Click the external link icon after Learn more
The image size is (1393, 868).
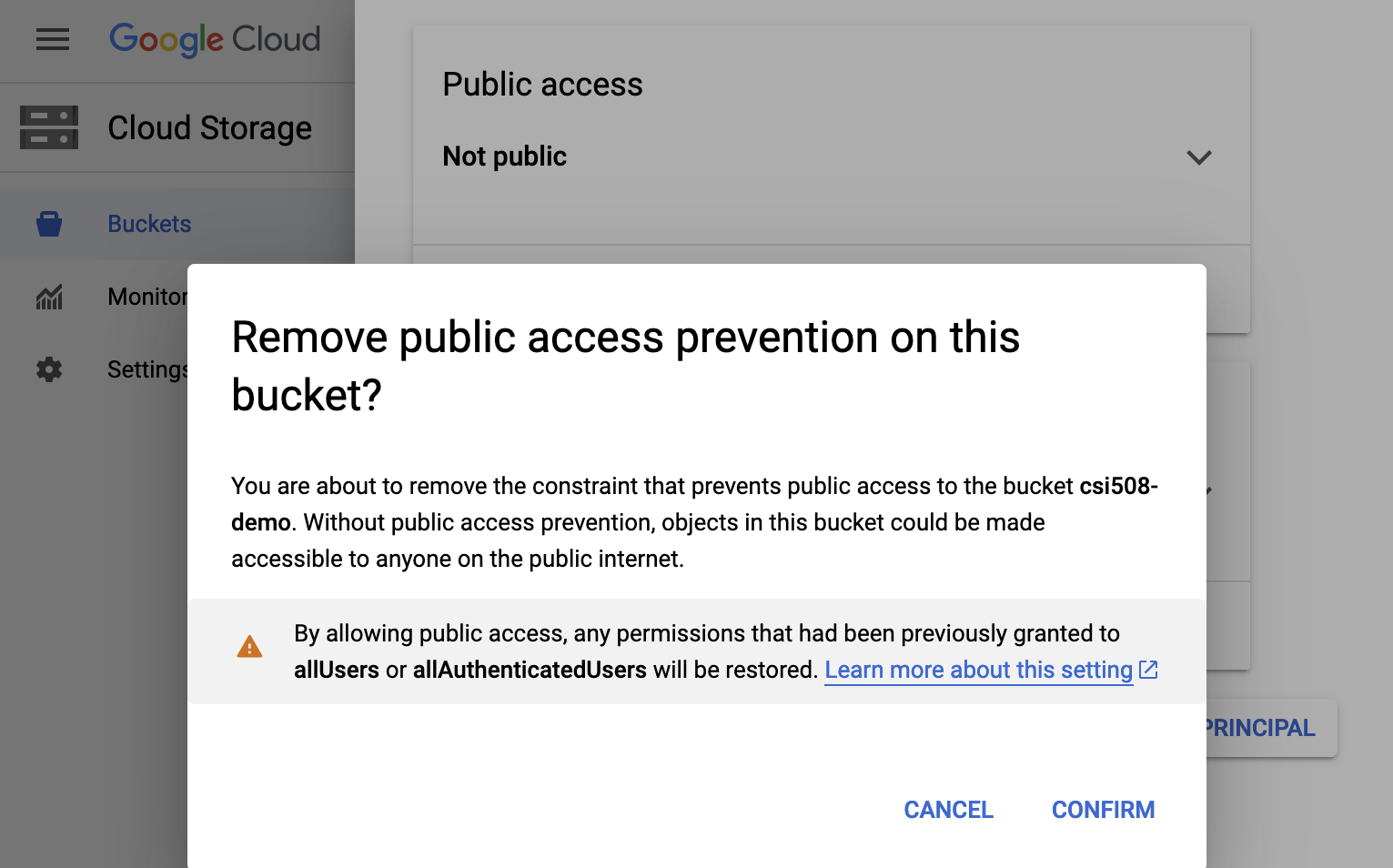point(1148,670)
